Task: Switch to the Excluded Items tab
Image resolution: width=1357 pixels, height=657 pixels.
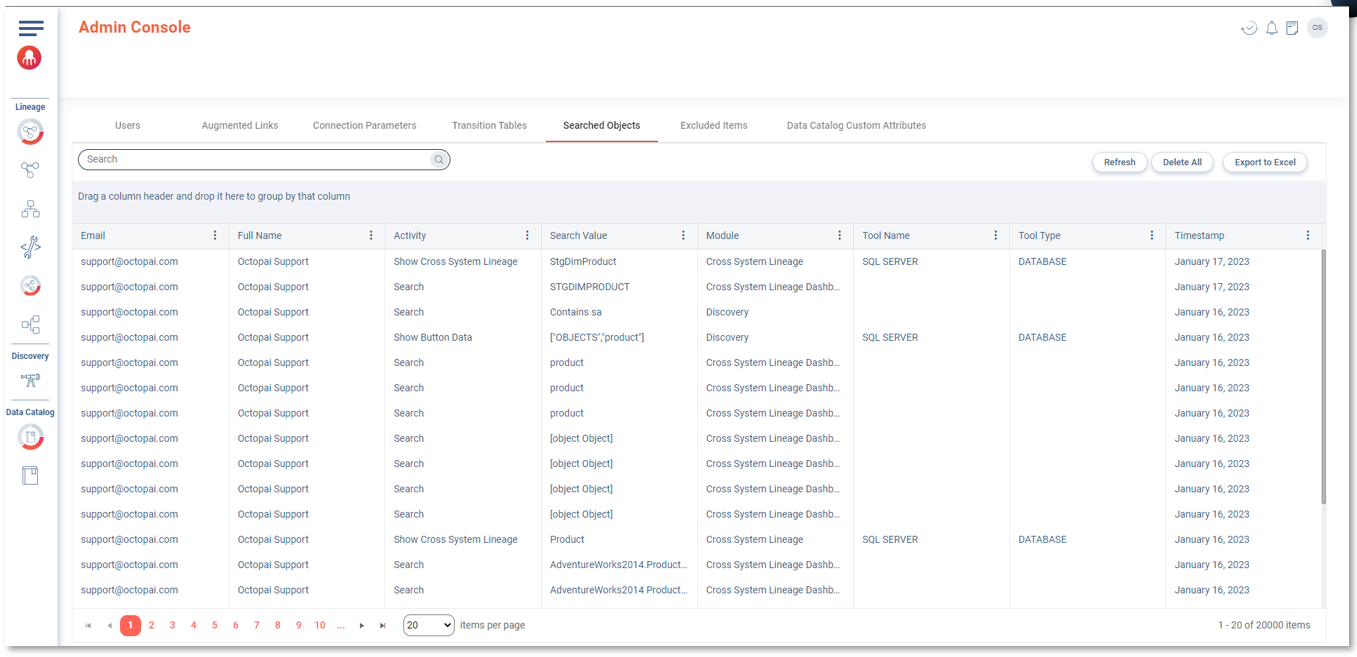Action: coord(713,126)
